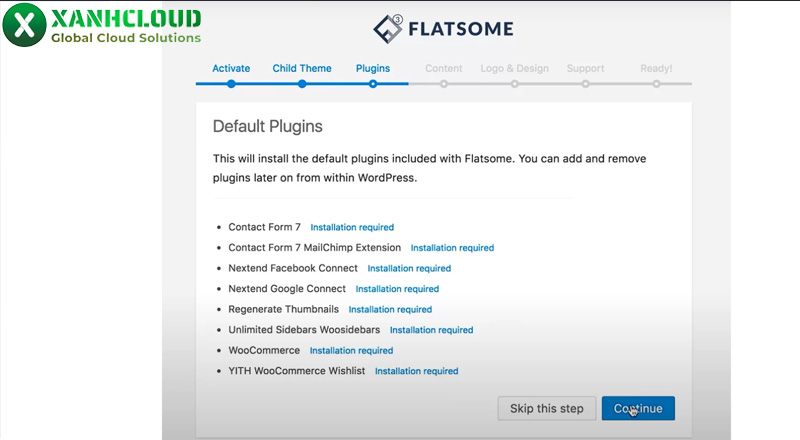Select the Child Theme step tab
Viewport: 800px width, 440px height.
(x=302, y=69)
